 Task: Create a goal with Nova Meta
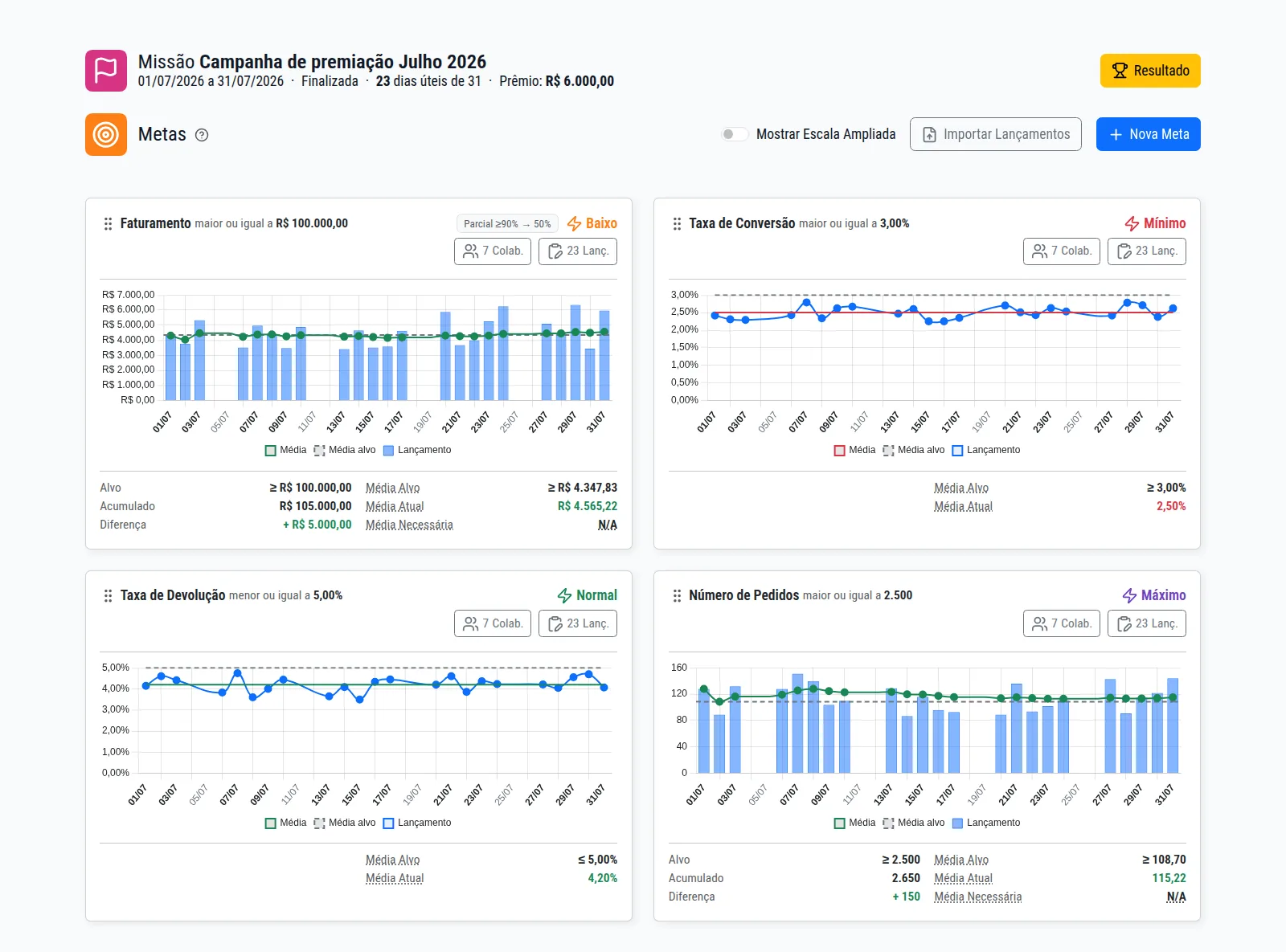[1149, 134]
